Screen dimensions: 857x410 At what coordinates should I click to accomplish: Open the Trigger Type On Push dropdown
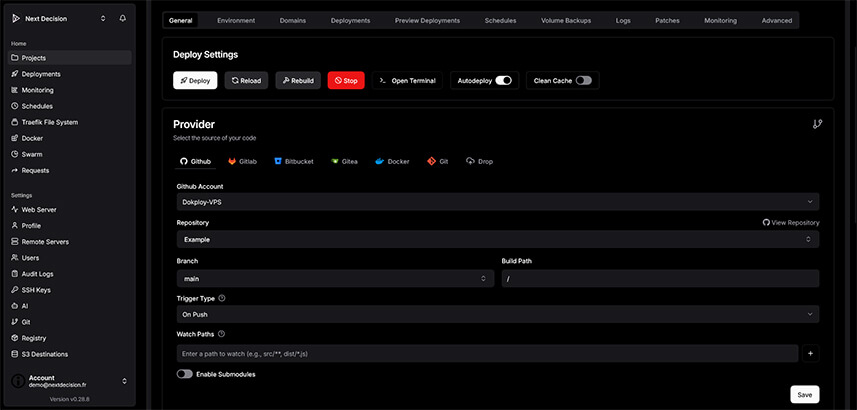pos(498,314)
